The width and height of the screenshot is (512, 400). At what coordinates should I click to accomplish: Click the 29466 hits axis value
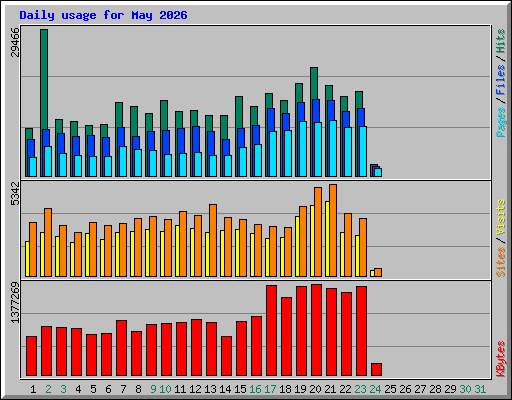(x=15, y=42)
